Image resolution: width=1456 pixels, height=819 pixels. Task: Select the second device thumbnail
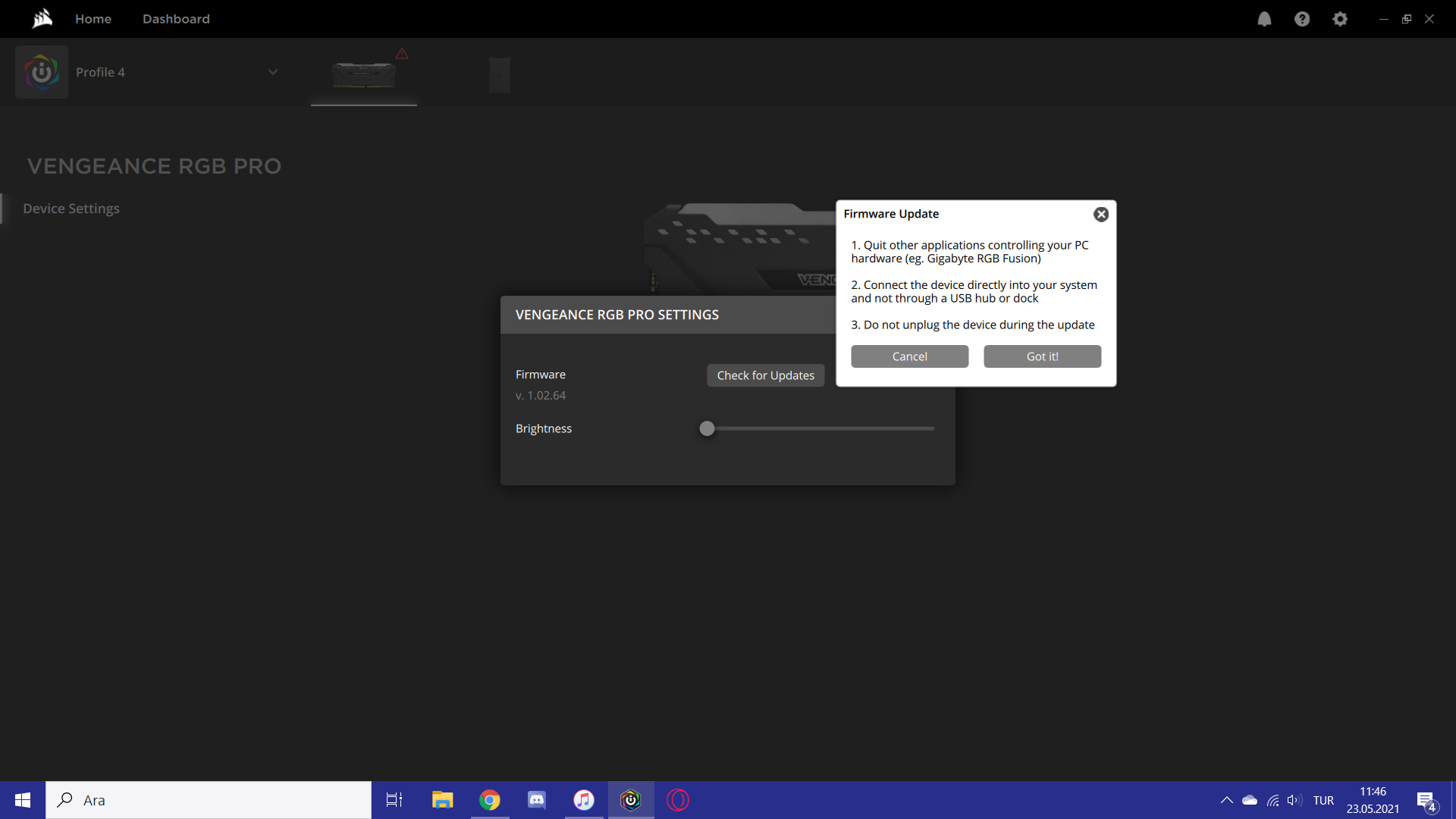click(500, 75)
